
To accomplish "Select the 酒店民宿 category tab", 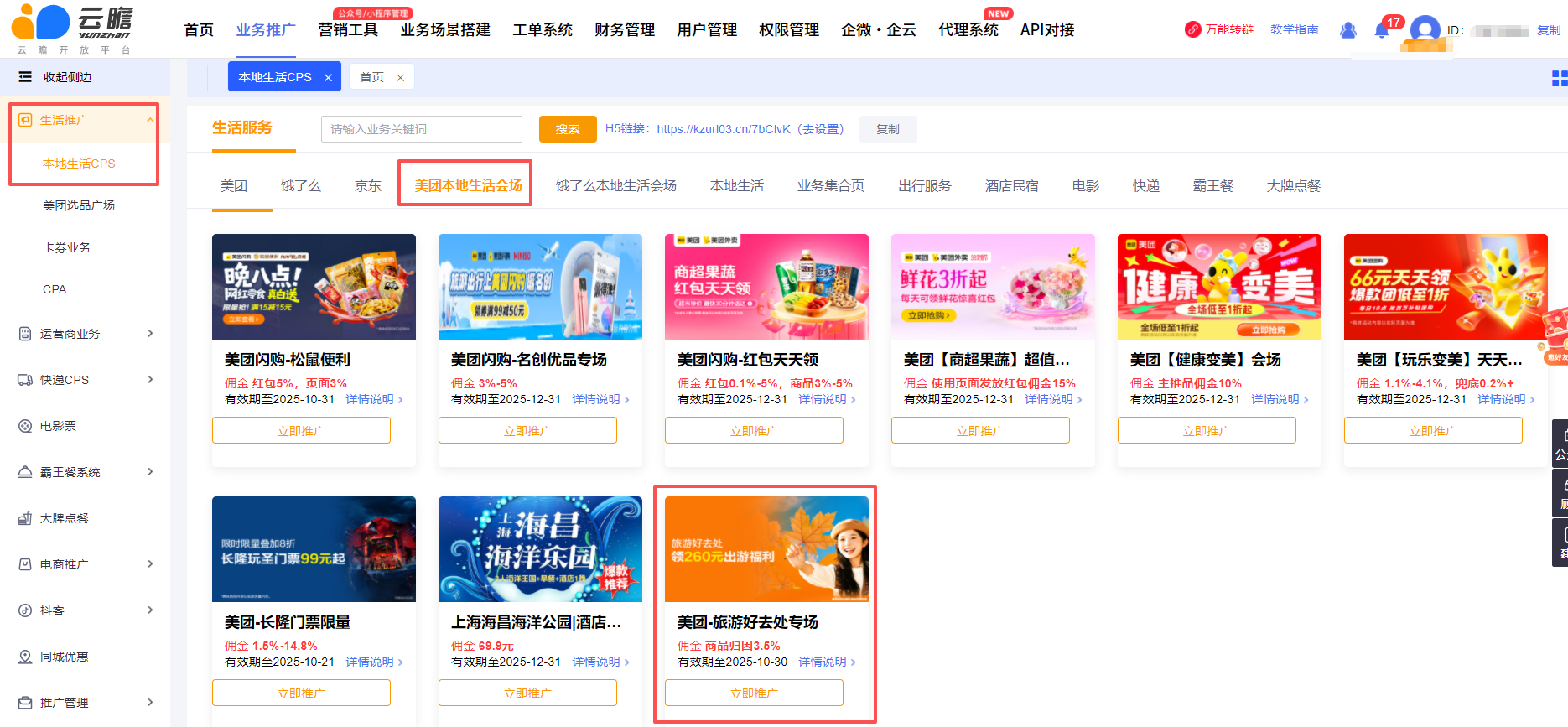I will click(x=1011, y=185).
